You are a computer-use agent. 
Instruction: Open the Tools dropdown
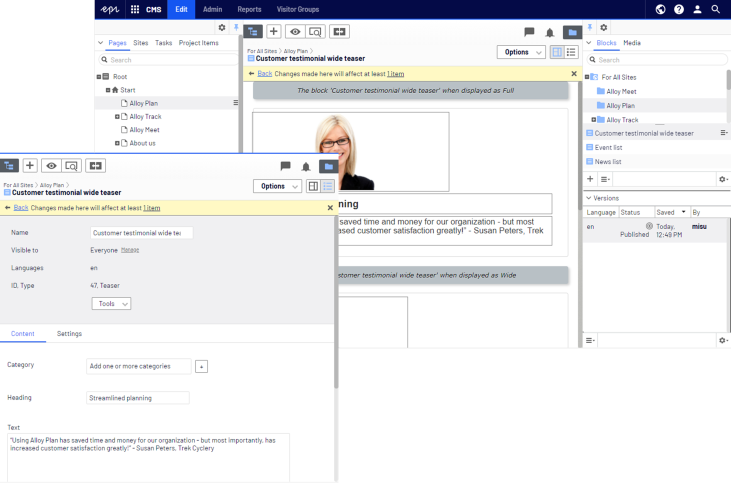tap(111, 304)
